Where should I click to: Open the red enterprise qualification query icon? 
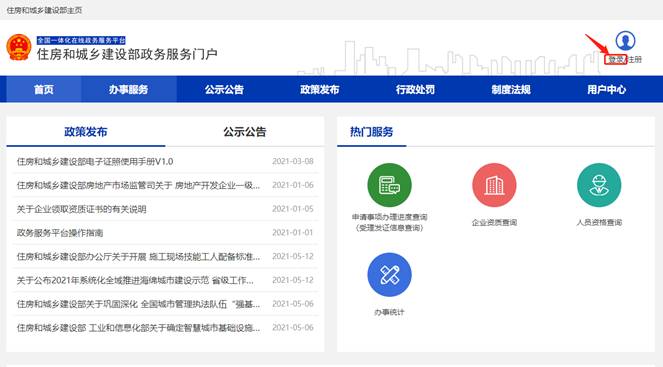tap(494, 185)
